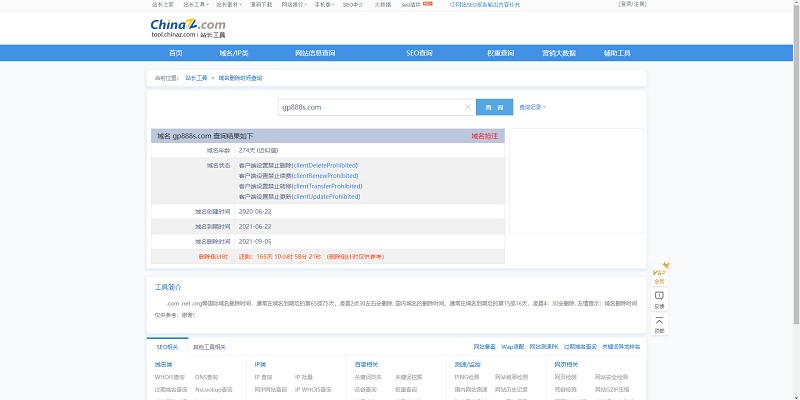
Task: Open 过期域名查询 link above tools list
Action: click(580, 346)
